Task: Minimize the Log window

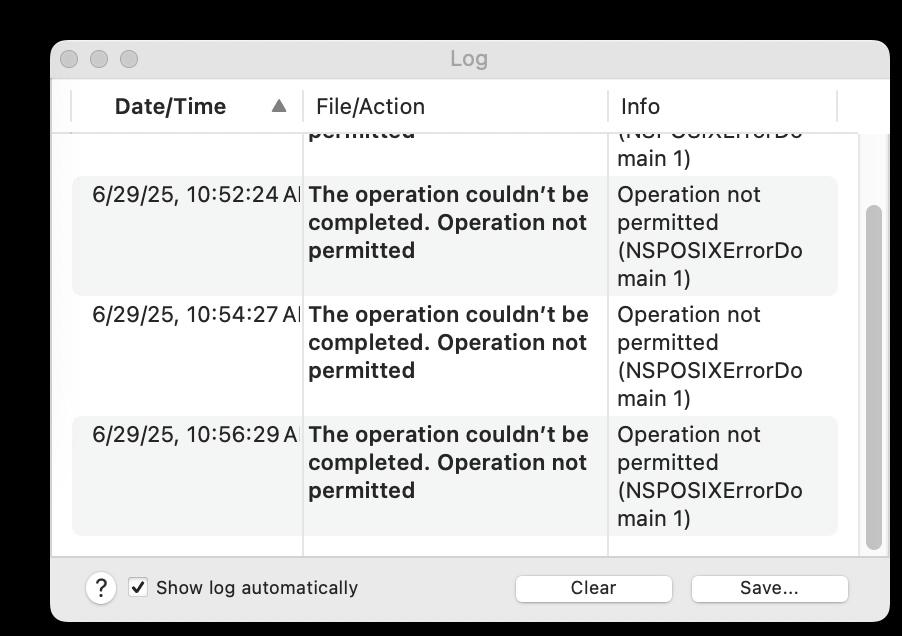Action: click(x=99, y=59)
